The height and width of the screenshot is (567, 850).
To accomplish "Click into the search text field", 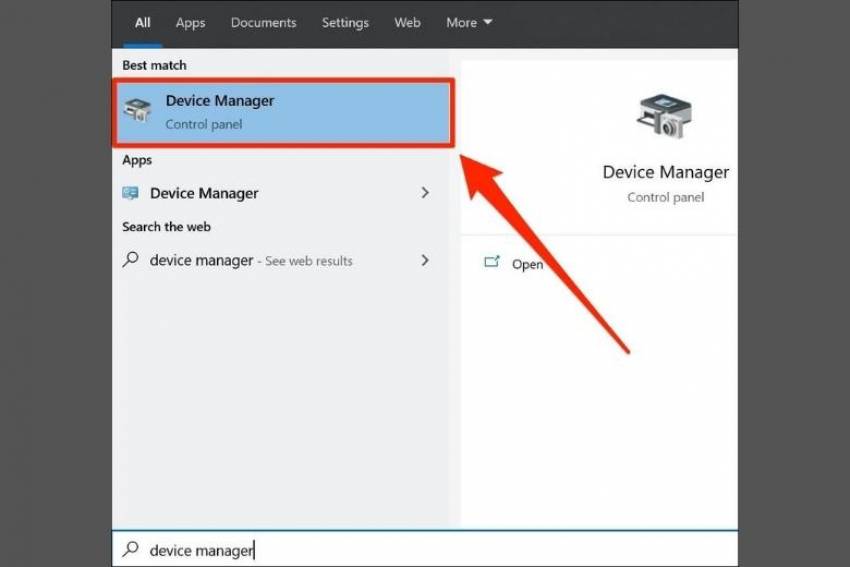I will (x=424, y=550).
